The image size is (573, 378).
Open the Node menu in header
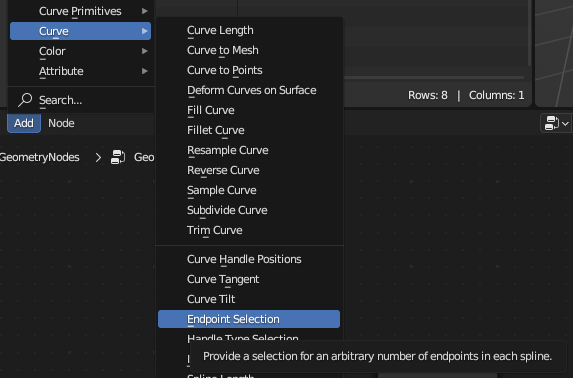(61, 123)
